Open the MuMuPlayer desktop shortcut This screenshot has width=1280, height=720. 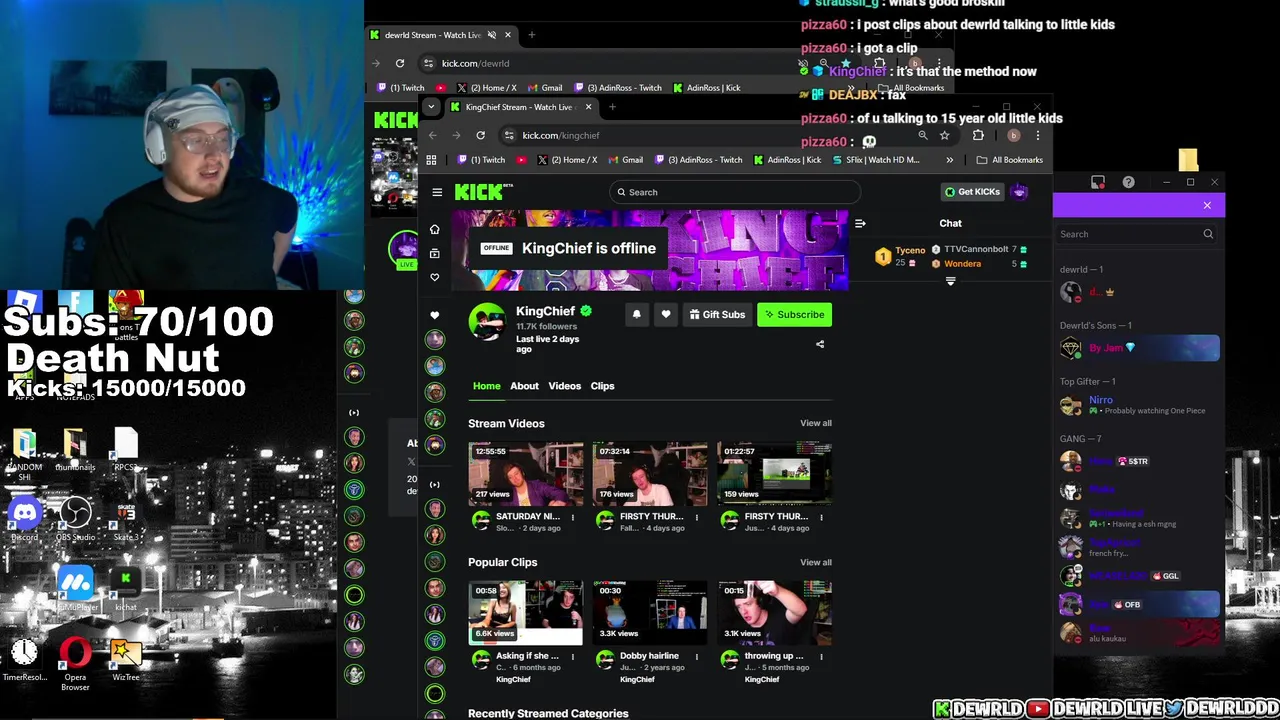tap(75, 588)
